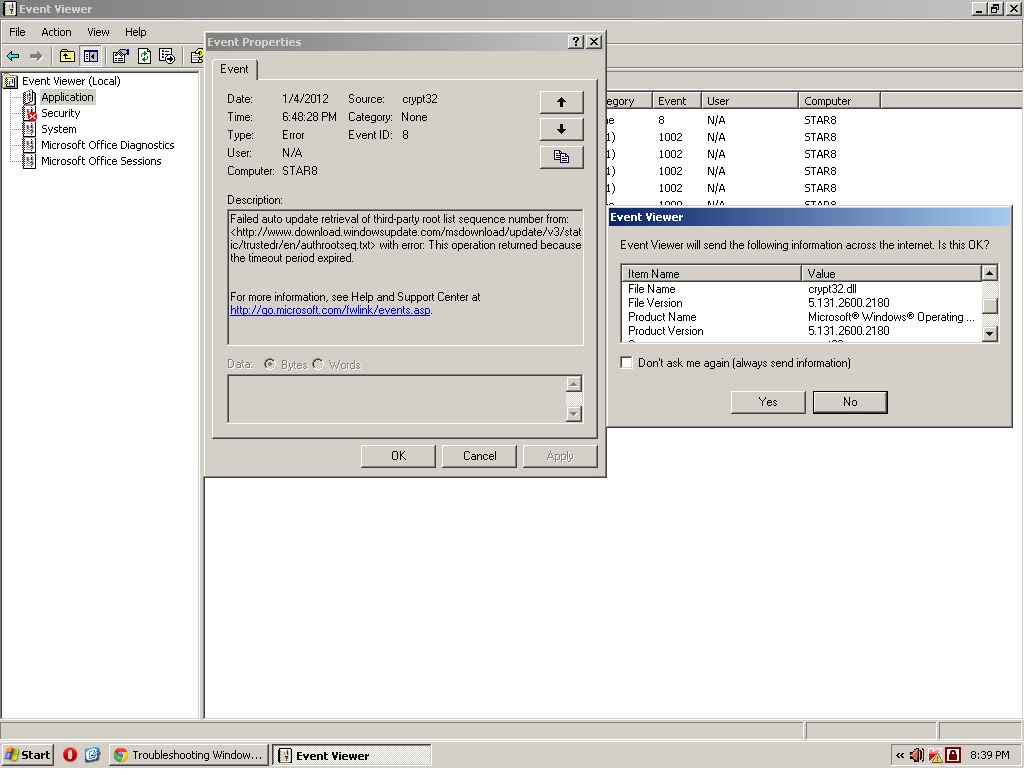The width and height of the screenshot is (1030, 775).
Task: Open the Action menu
Action: (56, 32)
